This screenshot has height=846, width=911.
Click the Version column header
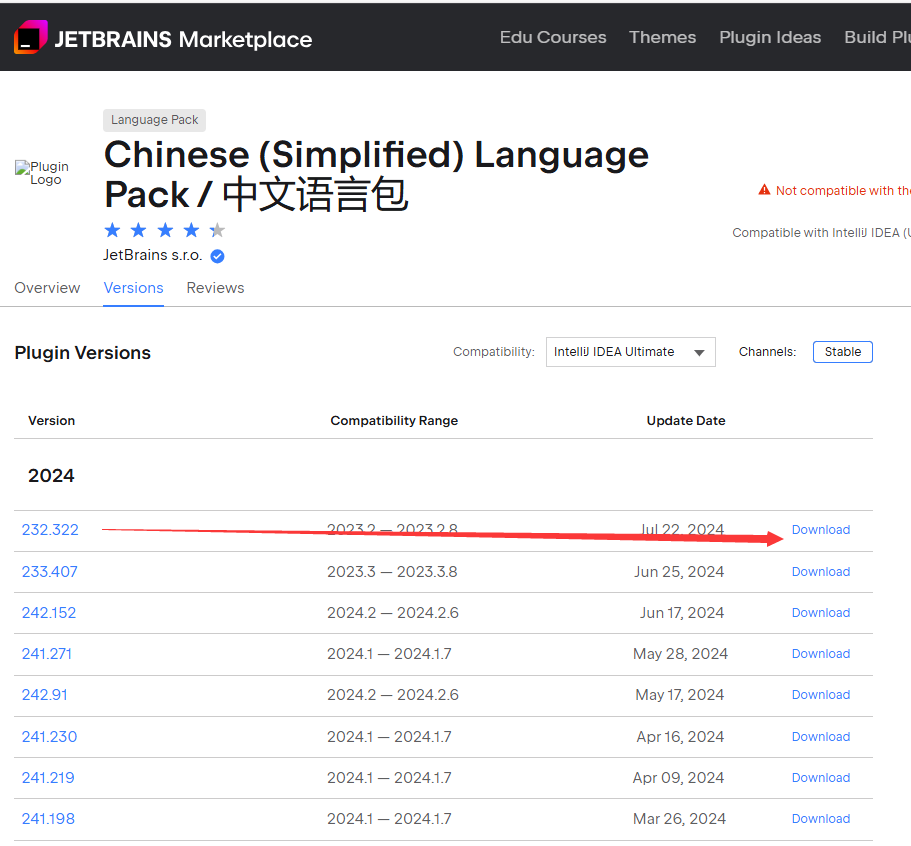point(52,421)
